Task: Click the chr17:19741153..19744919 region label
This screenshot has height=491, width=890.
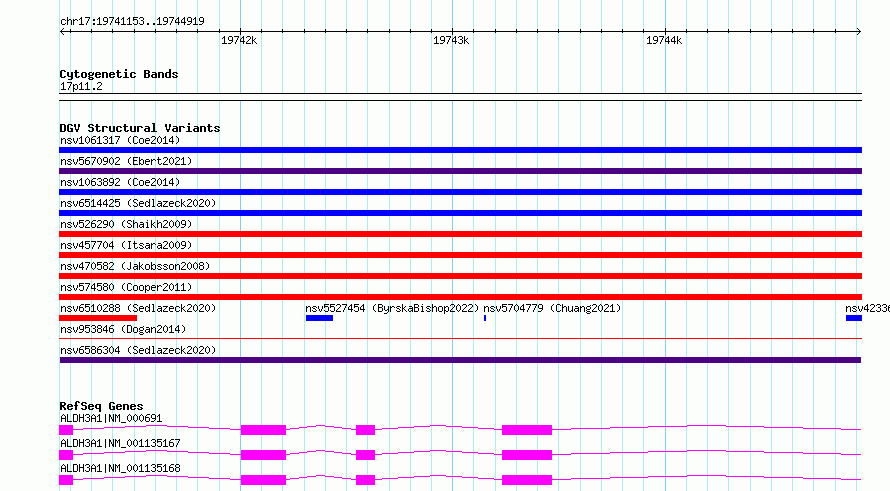Action: pyautogui.click(x=132, y=22)
